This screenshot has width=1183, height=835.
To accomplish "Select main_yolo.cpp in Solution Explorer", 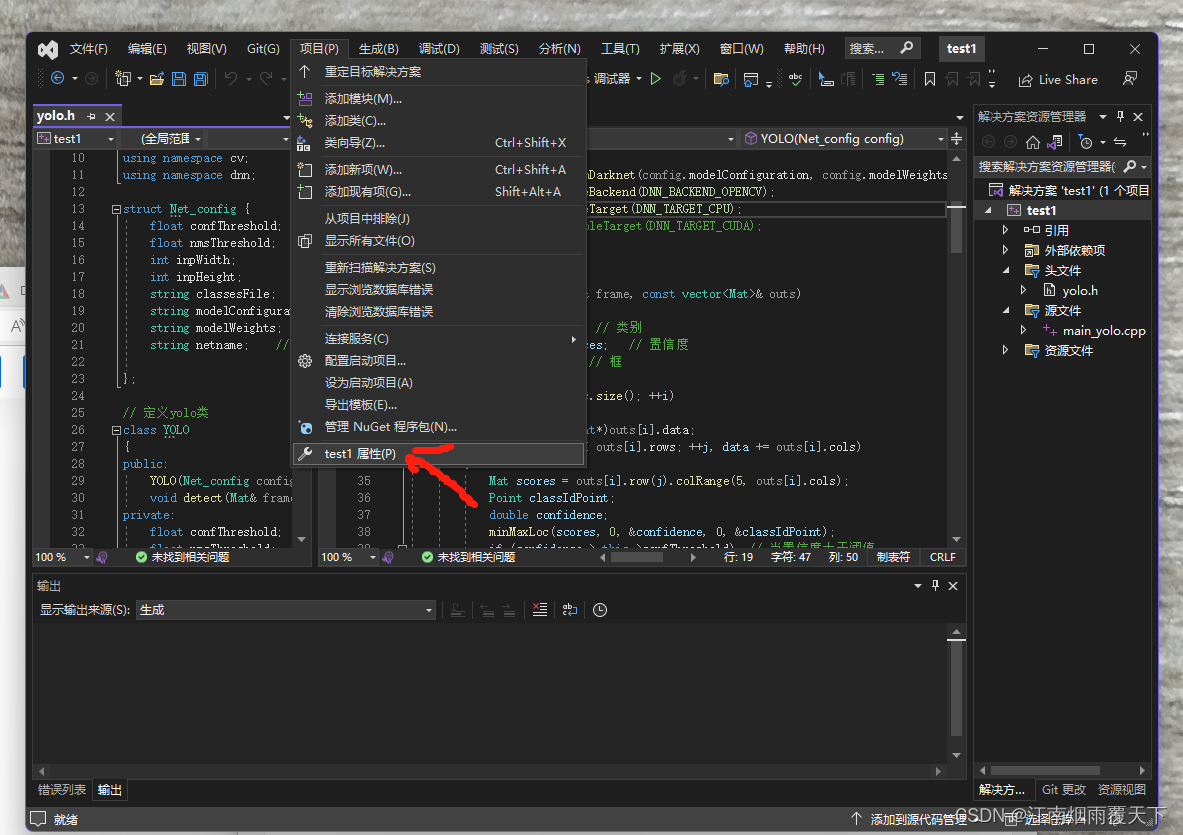I will pyautogui.click(x=1104, y=330).
